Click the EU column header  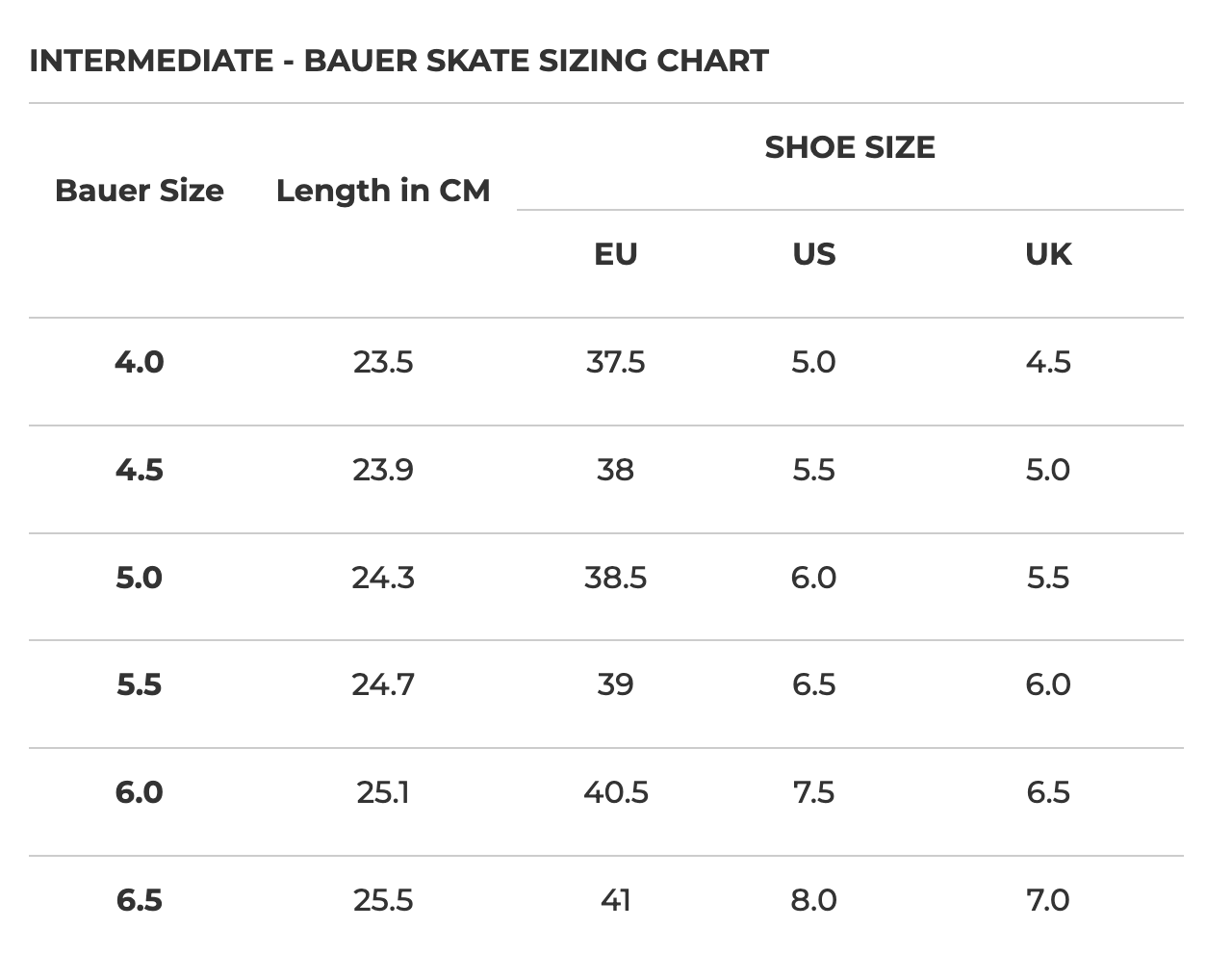pyautogui.click(x=616, y=254)
